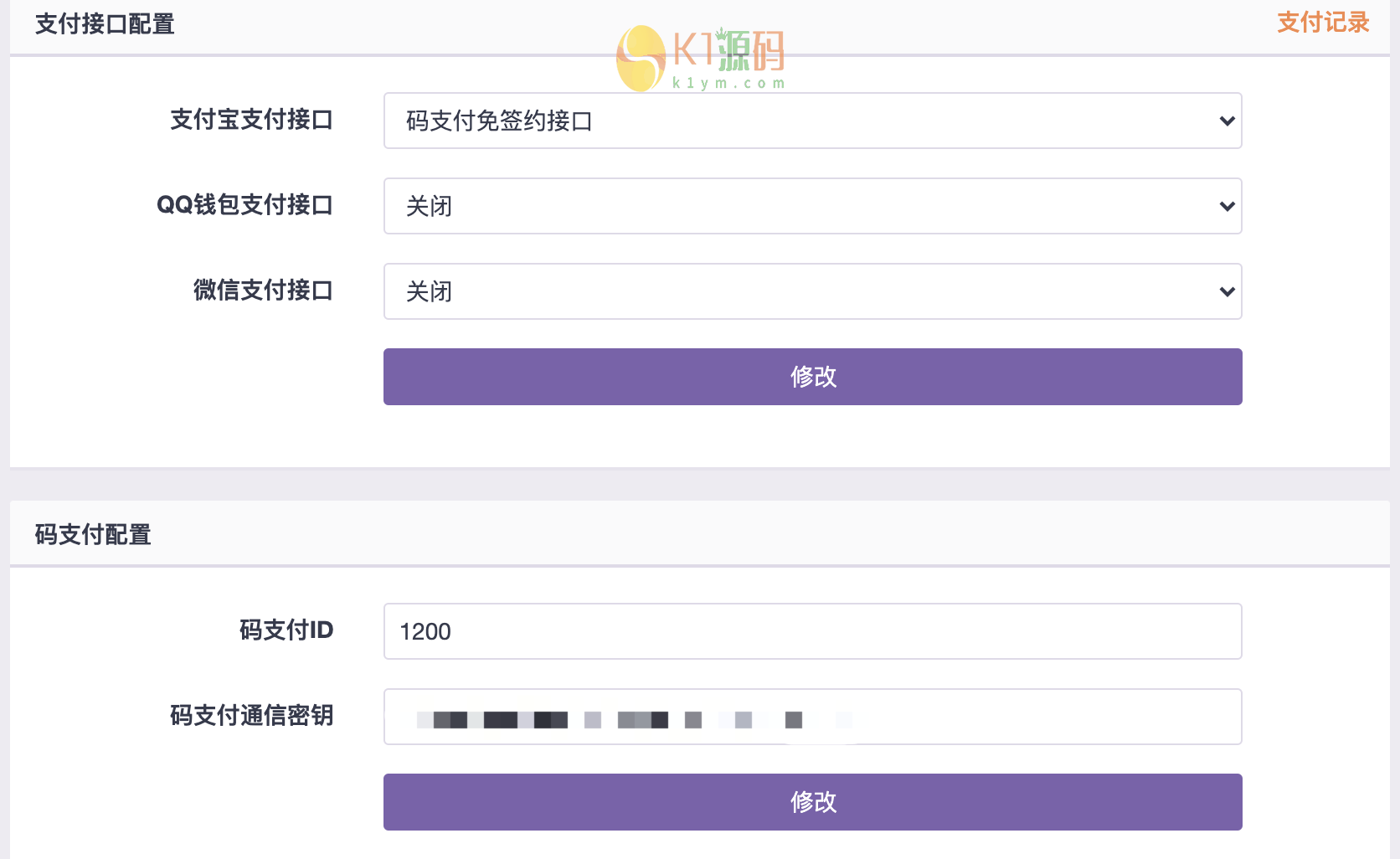This screenshot has height=859, width=1400.
Task: Click the QQ钱包支付接口 label
Action: 244,205
